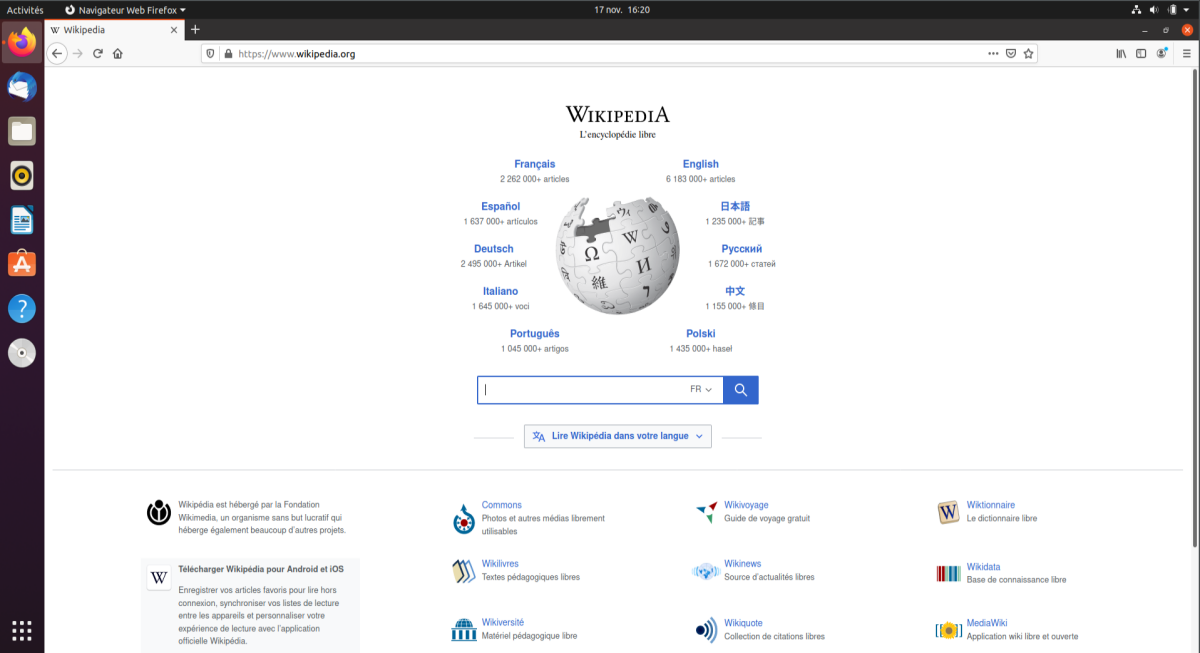Open the 日本語 Wikipedia link

[x=735, y=206]
